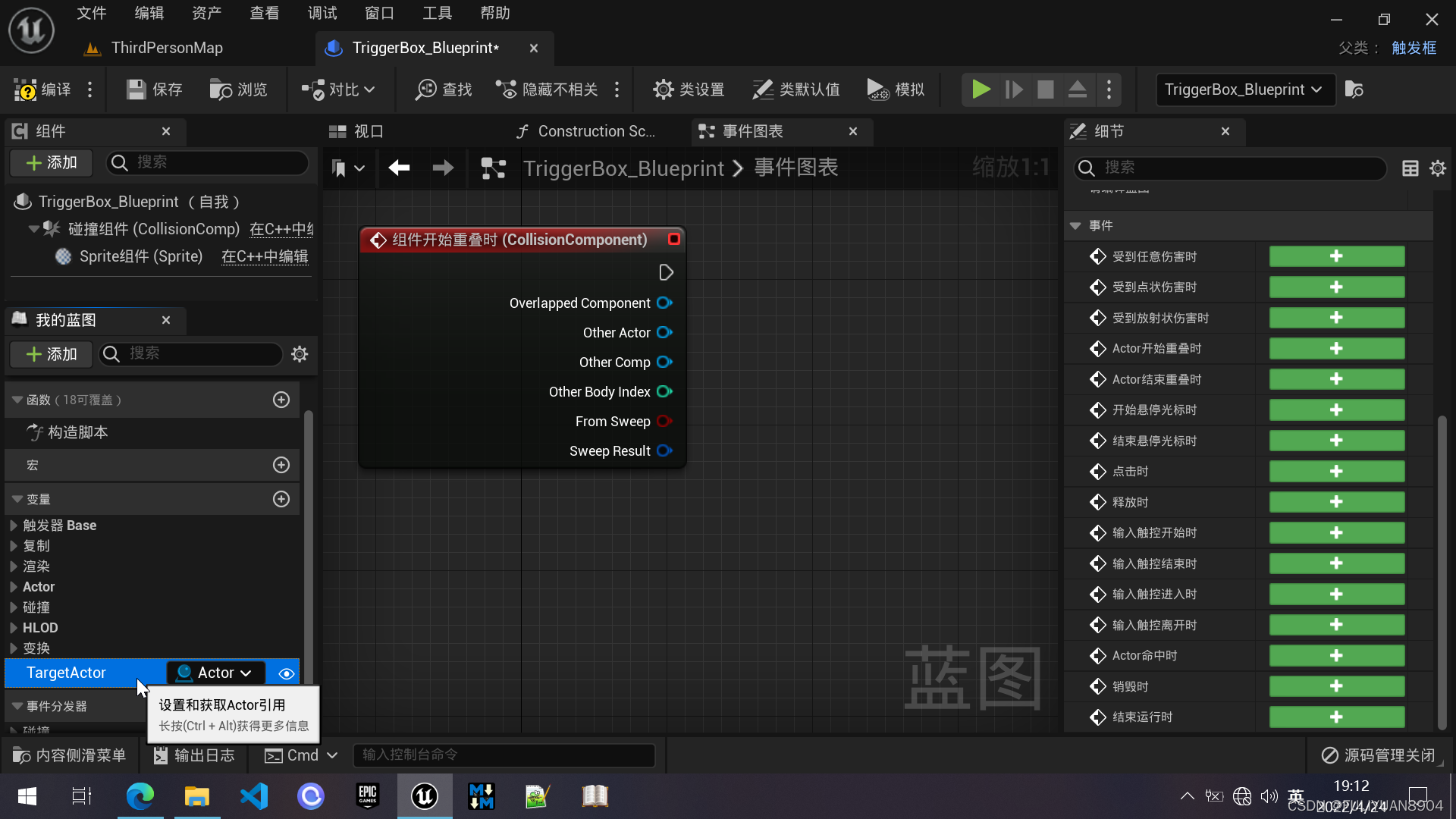
Task: Save the blueprint with the Save icon
Action: tap(136, 89)
